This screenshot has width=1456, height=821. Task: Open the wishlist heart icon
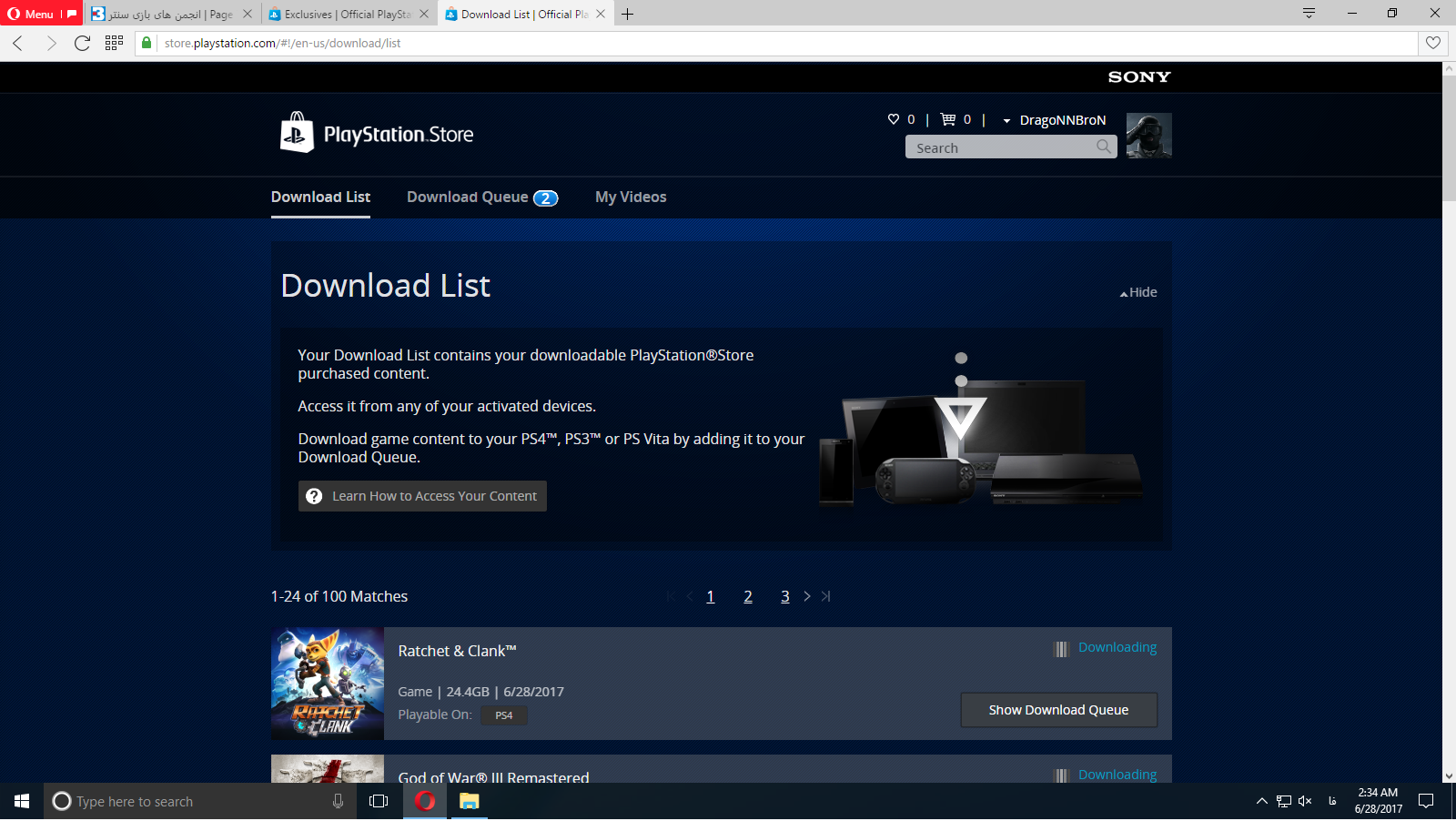click(894, 119)
